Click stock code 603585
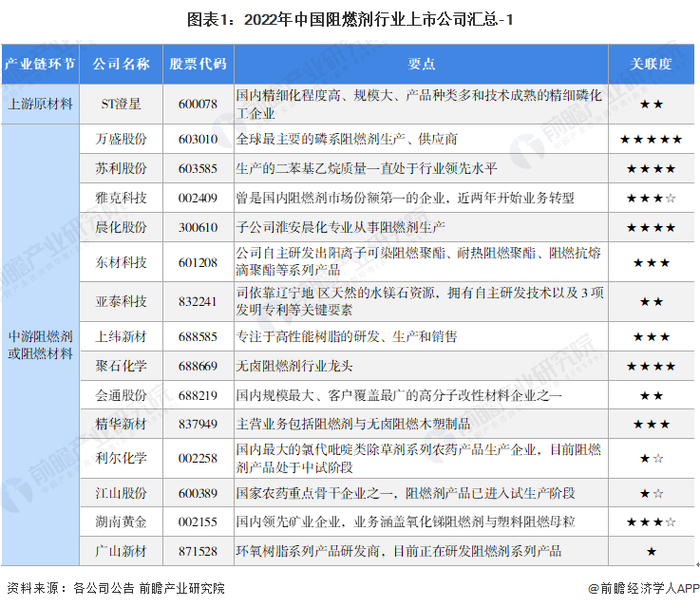 (198, 168)
